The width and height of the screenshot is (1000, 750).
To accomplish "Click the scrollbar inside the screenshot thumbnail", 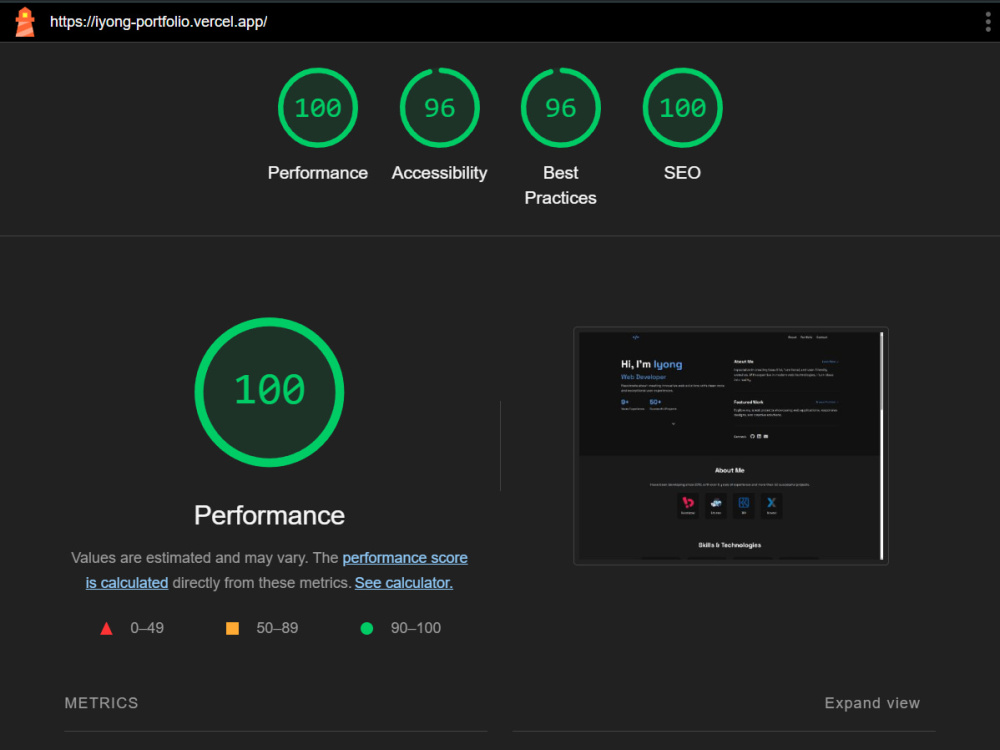I will 882,446.
